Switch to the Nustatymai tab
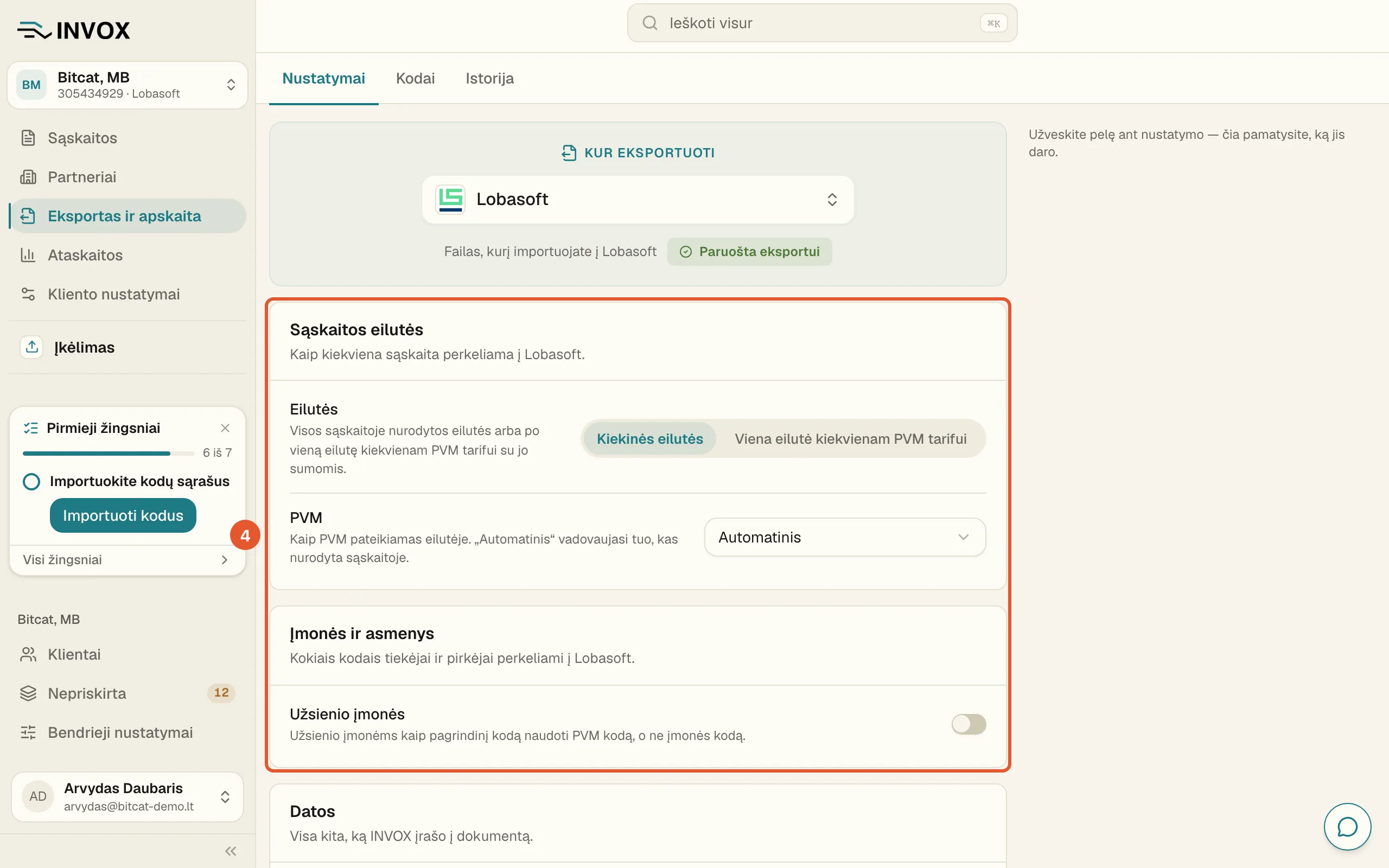This screenshot has height=868, width=1389. point(324,79)
